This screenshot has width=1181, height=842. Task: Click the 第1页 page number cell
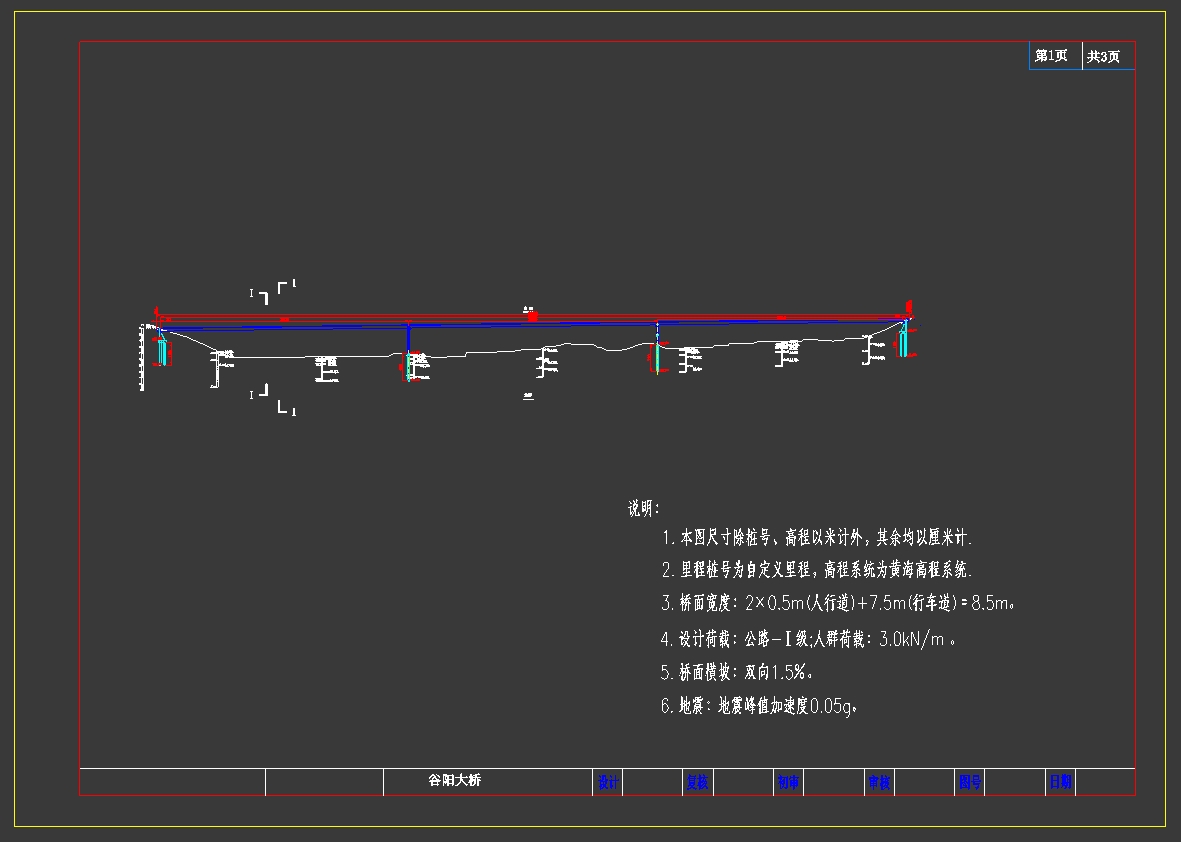1052,56
